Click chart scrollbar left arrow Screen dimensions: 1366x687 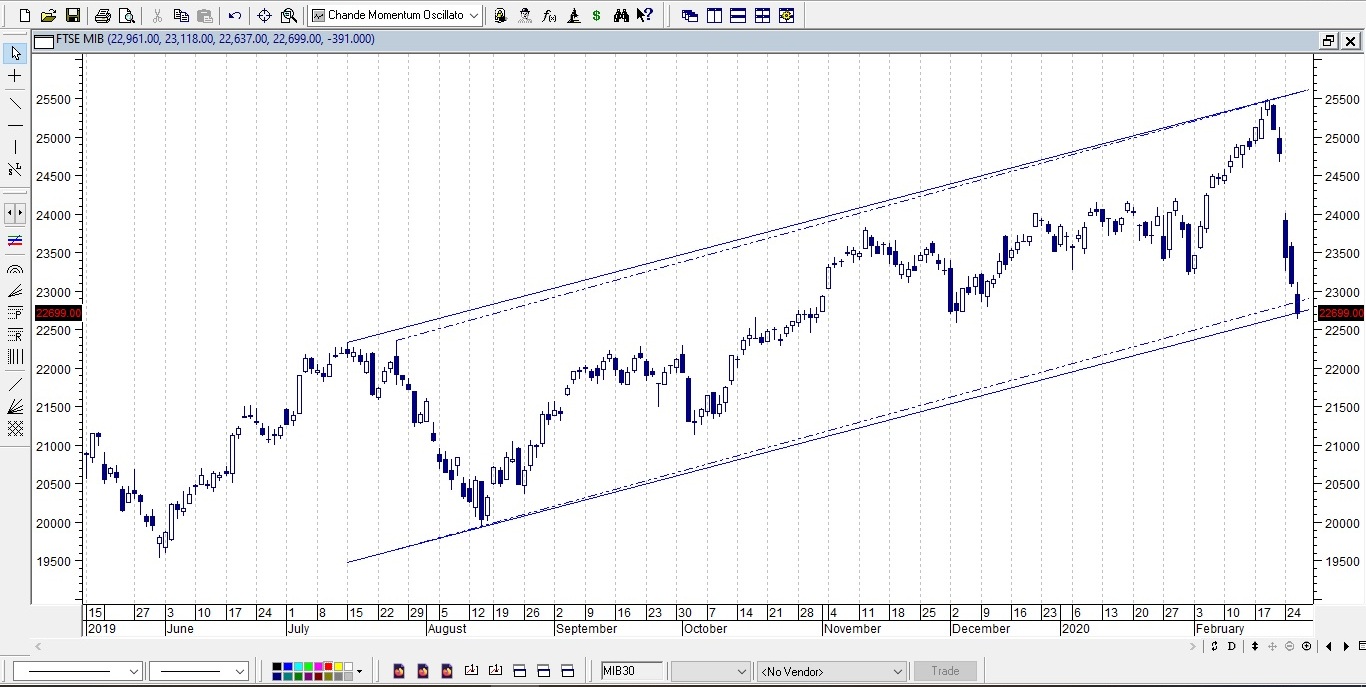point(38,647)
